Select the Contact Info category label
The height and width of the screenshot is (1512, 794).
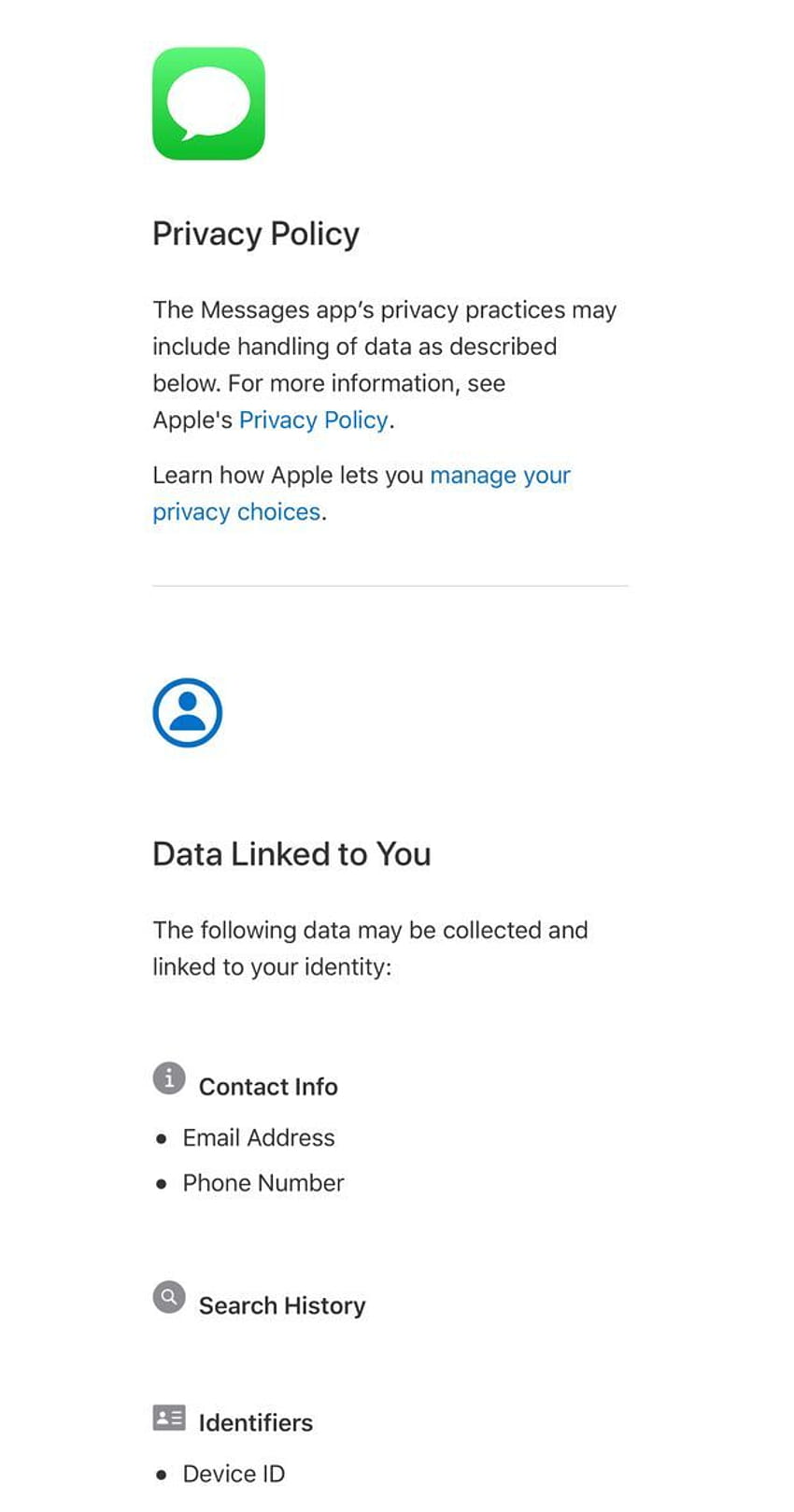click(x=268, y=1087)
